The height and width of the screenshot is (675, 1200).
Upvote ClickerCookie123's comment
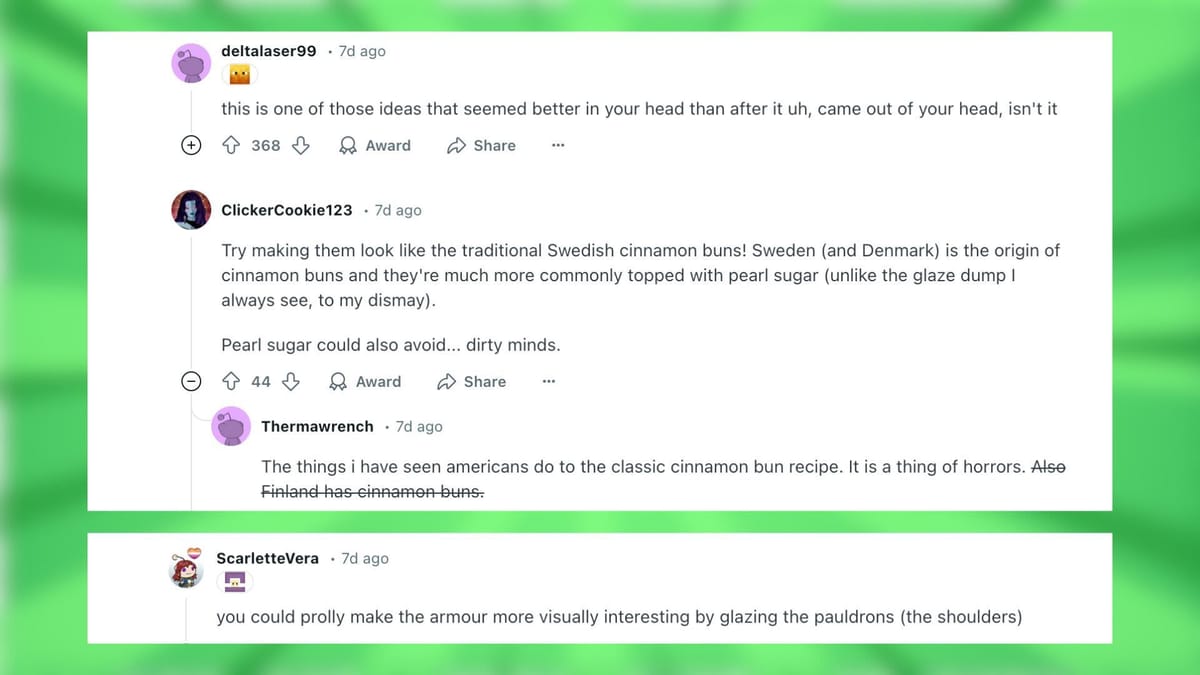[x=231, y=382]
